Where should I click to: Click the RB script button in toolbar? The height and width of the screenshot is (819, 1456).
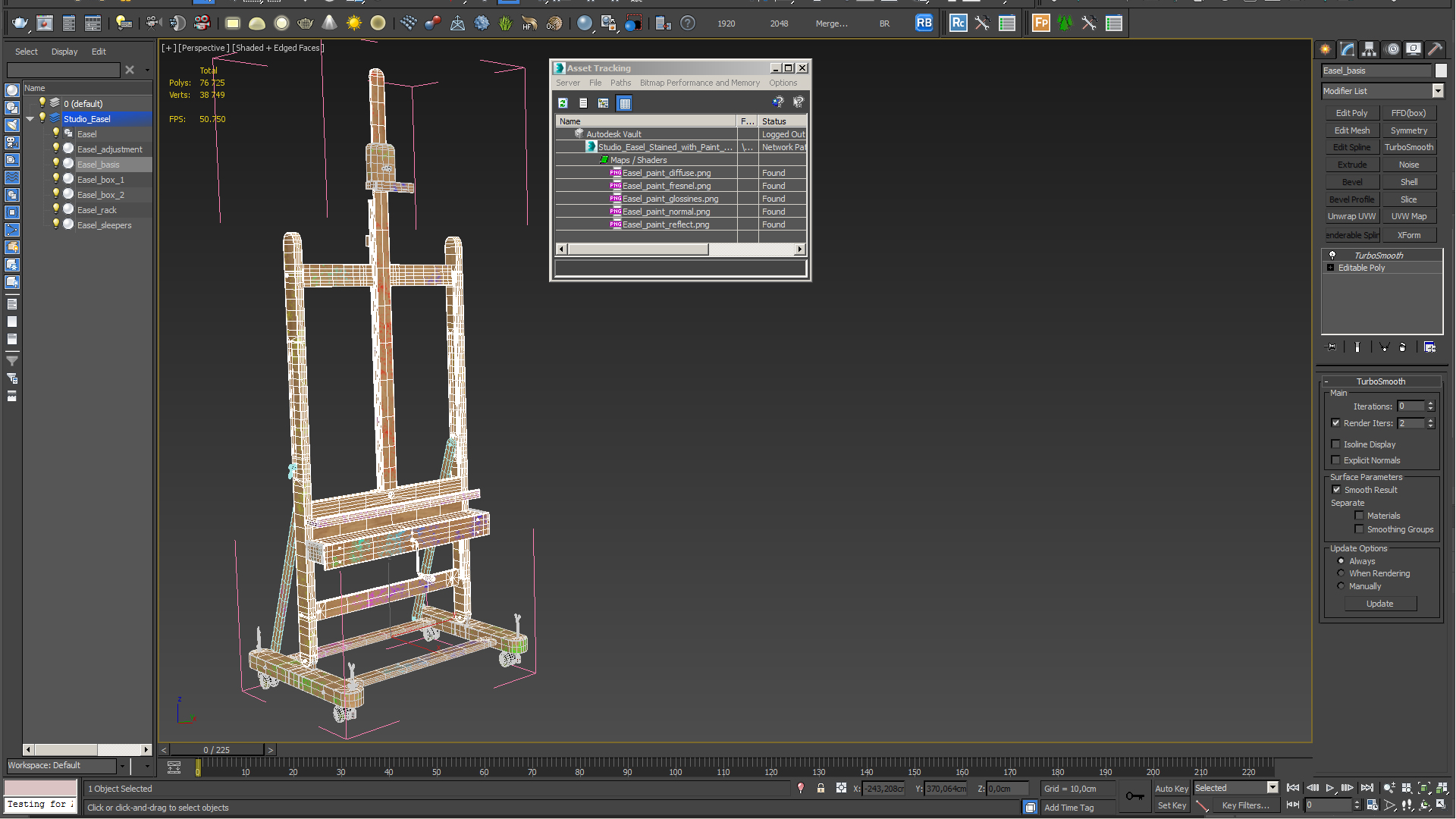pyautogui.click(x=924, y=24)
